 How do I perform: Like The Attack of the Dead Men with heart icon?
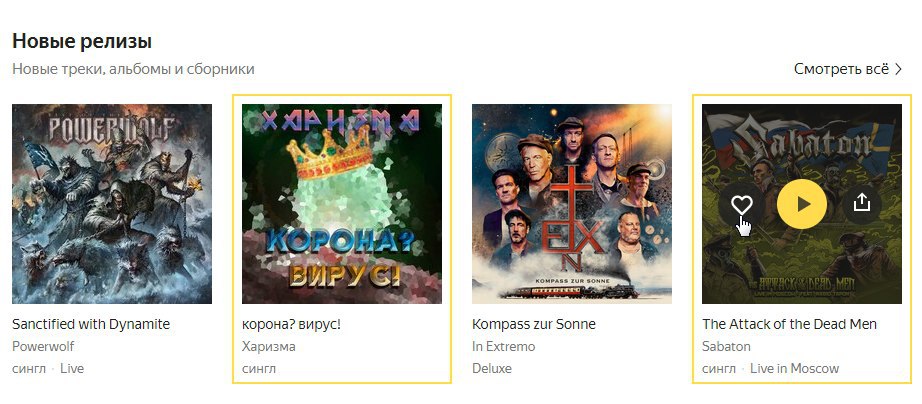pyautogui.click(x=742, y=204)
